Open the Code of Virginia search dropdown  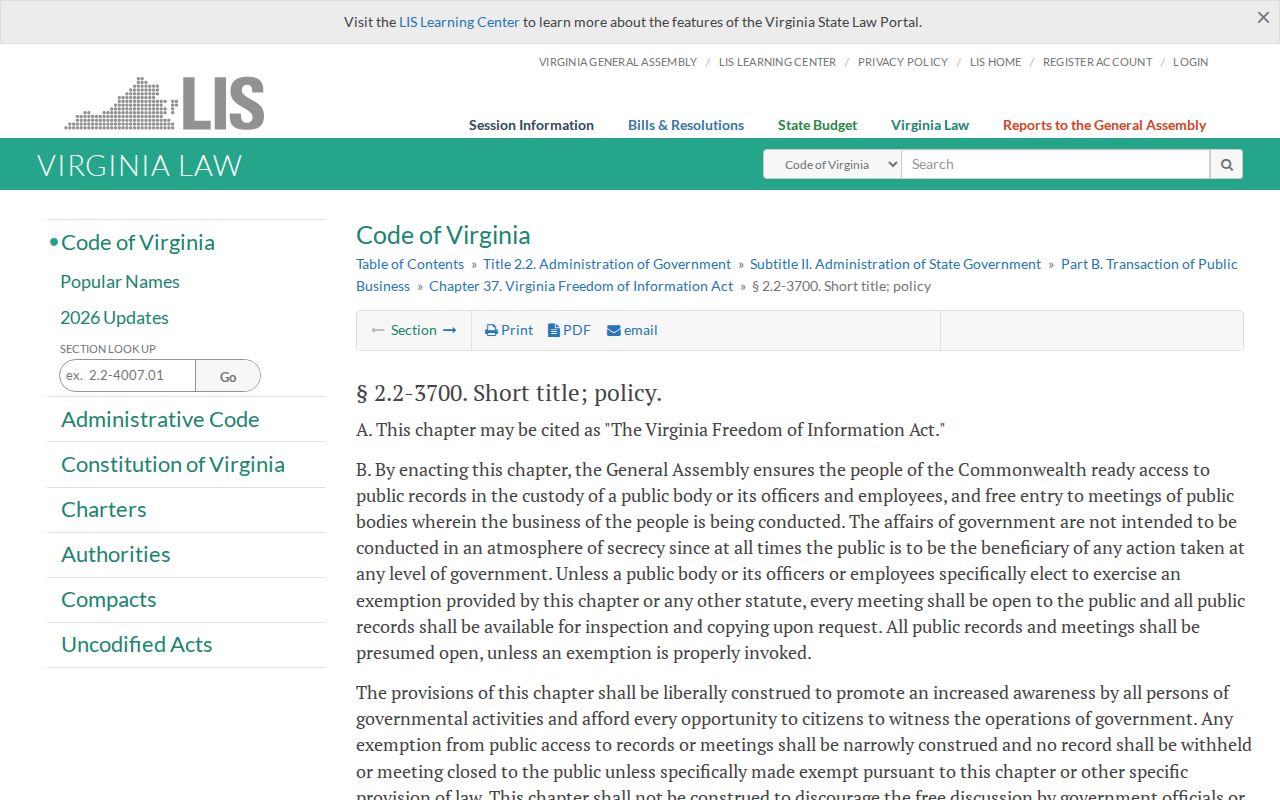832,164
